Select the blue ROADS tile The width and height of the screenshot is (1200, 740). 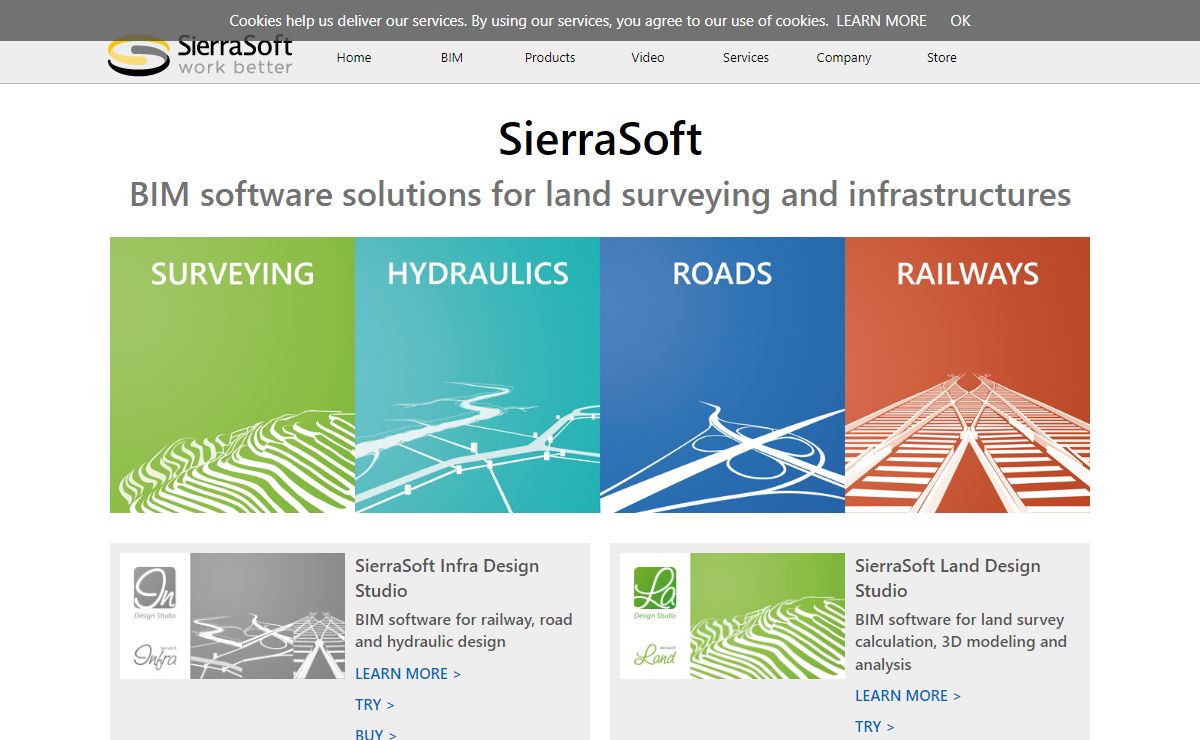pos(722,375)
